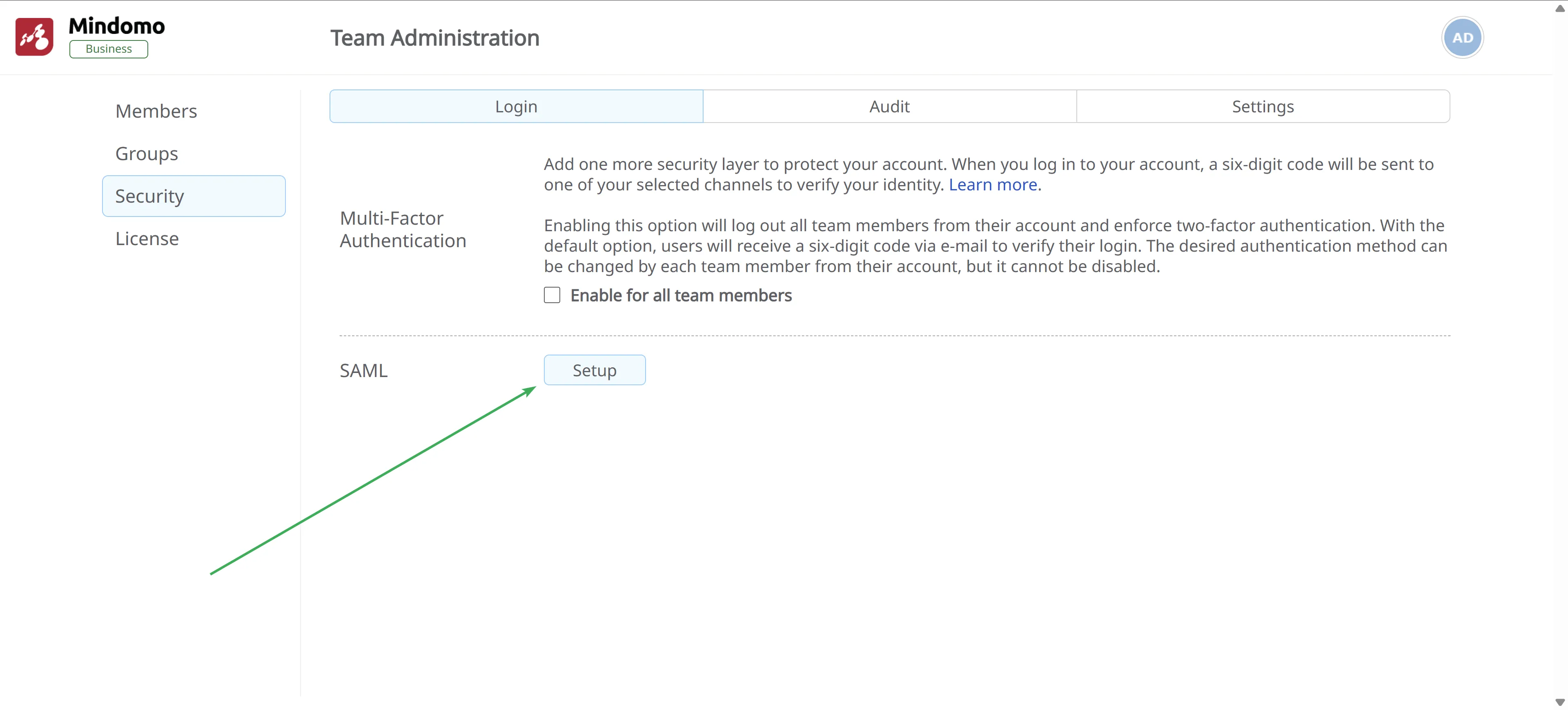The height and width of the screenshot is (710, 1568).
Task: Open Groups in the sidebar
Action: click(146, 154)
